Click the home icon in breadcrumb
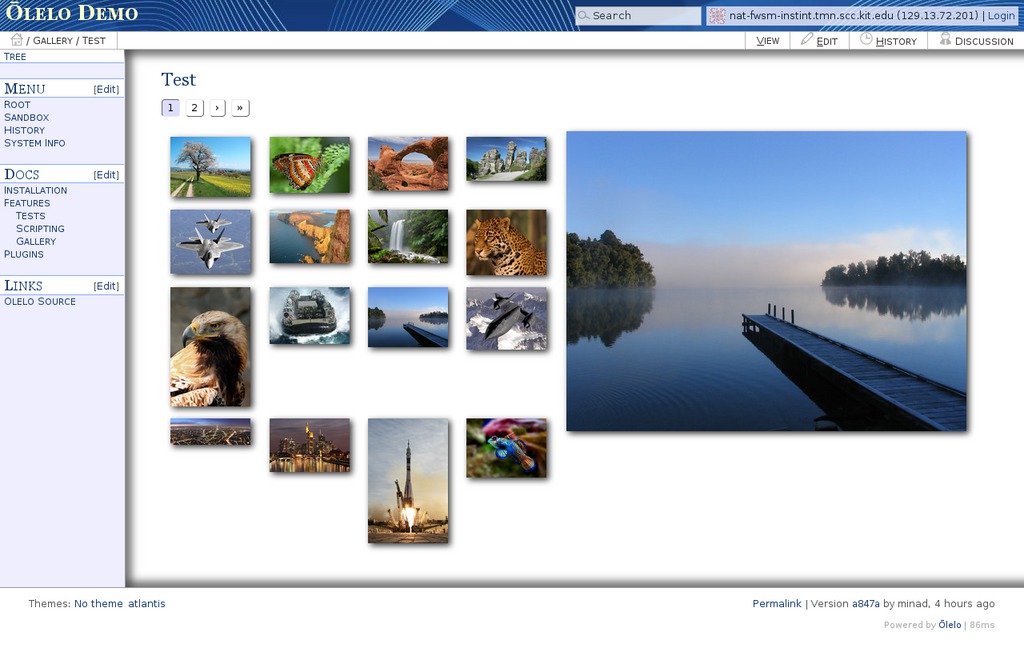 click(16, 40)
